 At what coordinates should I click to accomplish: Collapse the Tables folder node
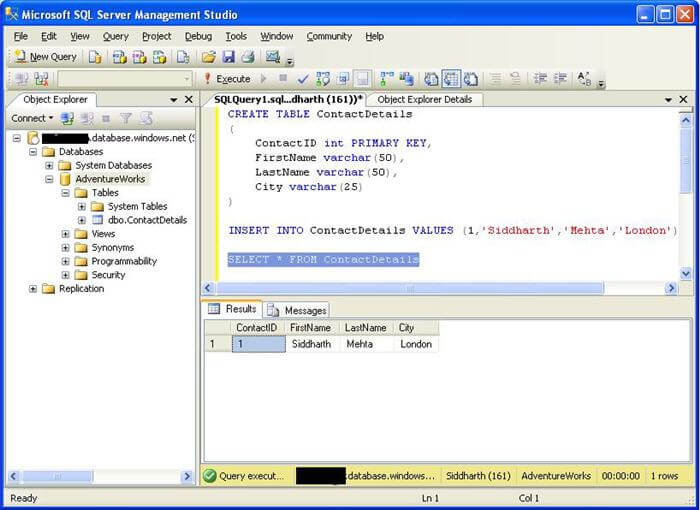pyautogui.click(x=66, y=193)
